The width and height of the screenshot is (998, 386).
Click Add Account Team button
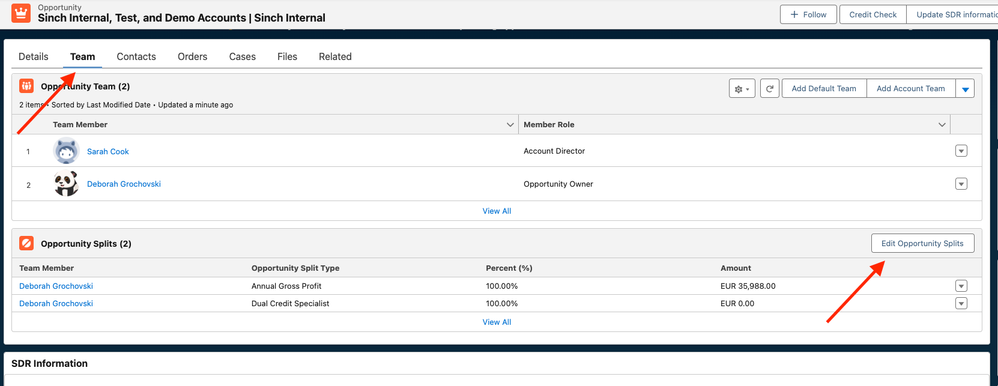[x=911, y=89]
